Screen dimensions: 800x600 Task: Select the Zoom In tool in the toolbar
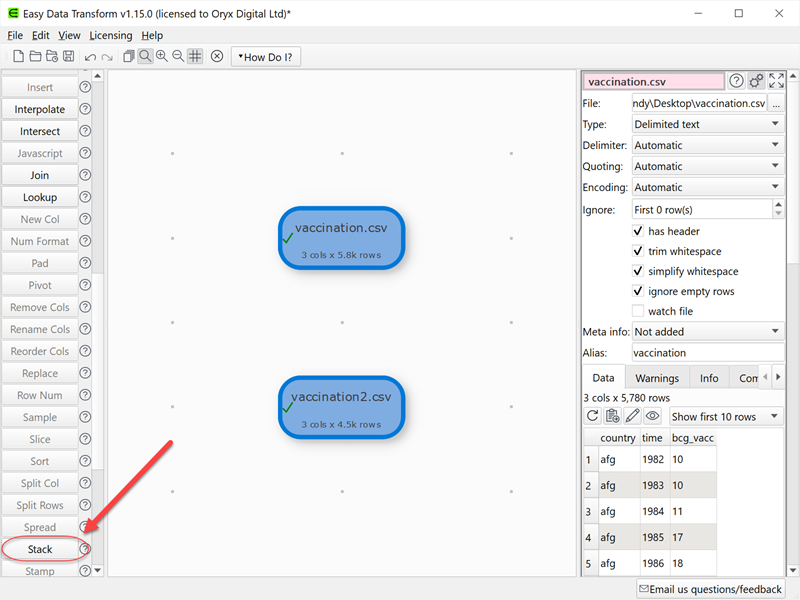(162, 56)
